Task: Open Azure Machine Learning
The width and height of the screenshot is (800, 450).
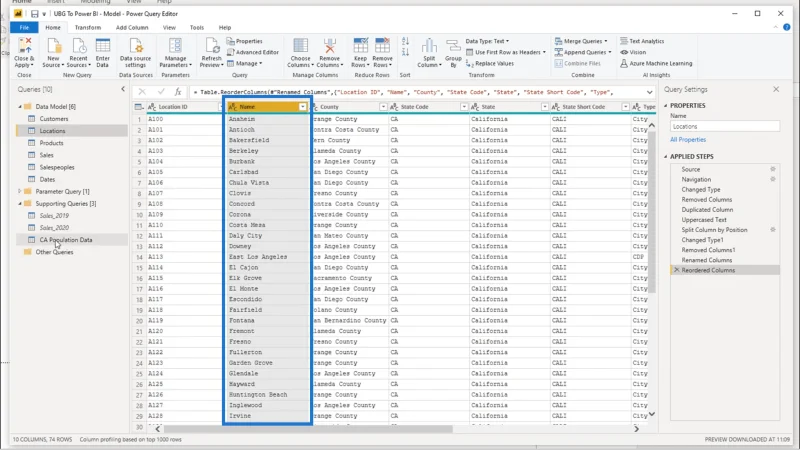Action: point(656,63)
